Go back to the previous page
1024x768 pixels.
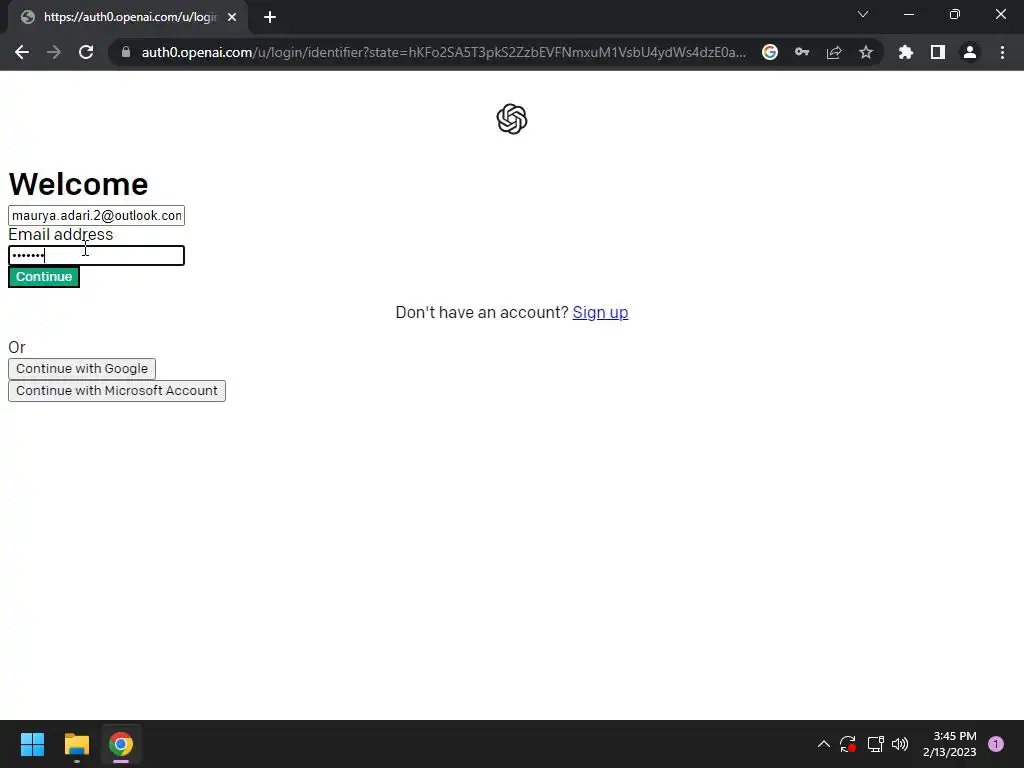(22, 52)
